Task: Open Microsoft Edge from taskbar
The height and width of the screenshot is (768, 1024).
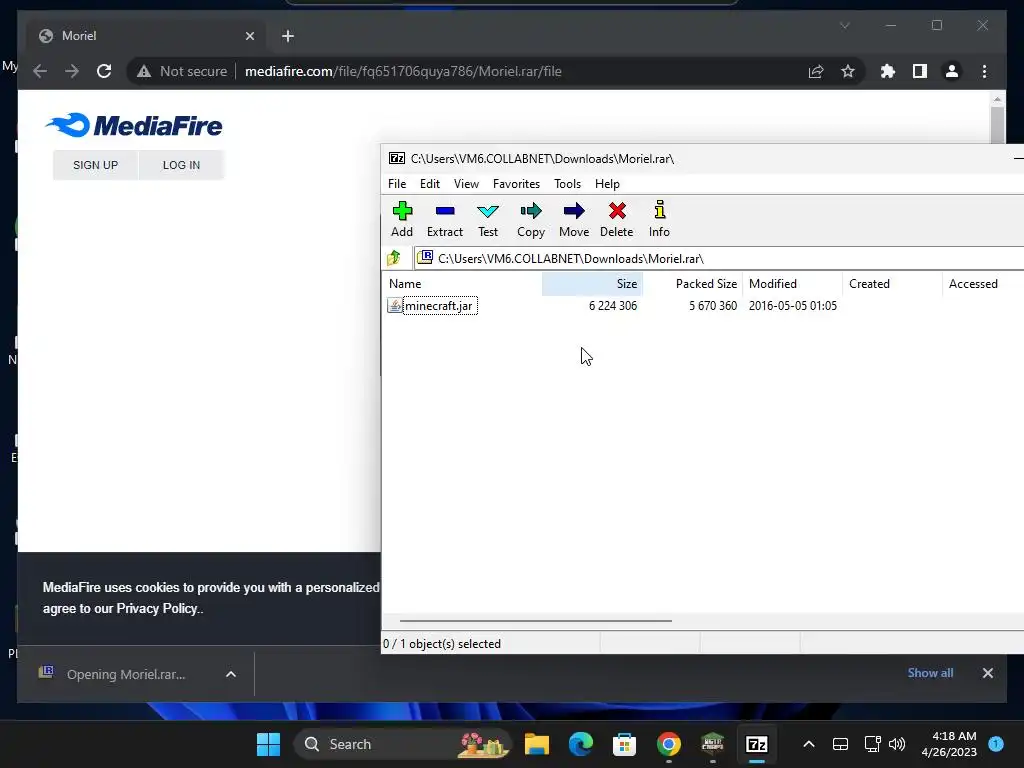Action: pyautogui.click(x=581, y=744)
